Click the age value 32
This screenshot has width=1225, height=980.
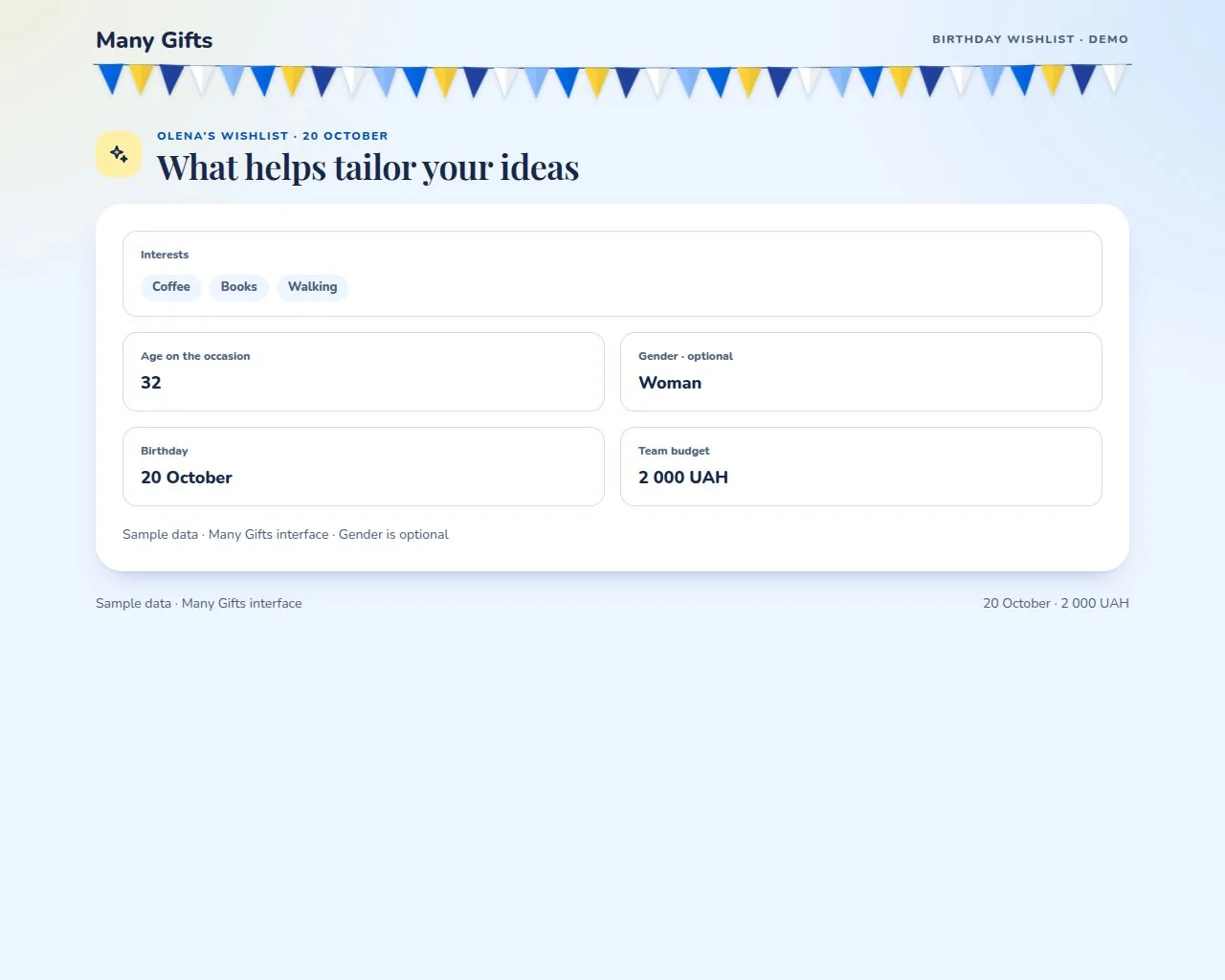point(151,383)
